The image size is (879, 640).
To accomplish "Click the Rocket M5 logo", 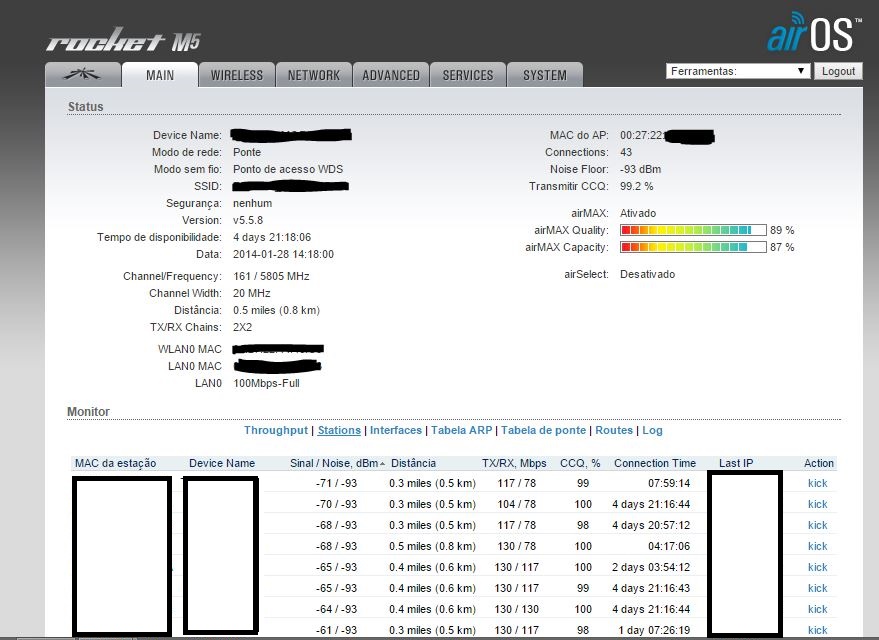I will pyautogui.click(x=123, y=40).
